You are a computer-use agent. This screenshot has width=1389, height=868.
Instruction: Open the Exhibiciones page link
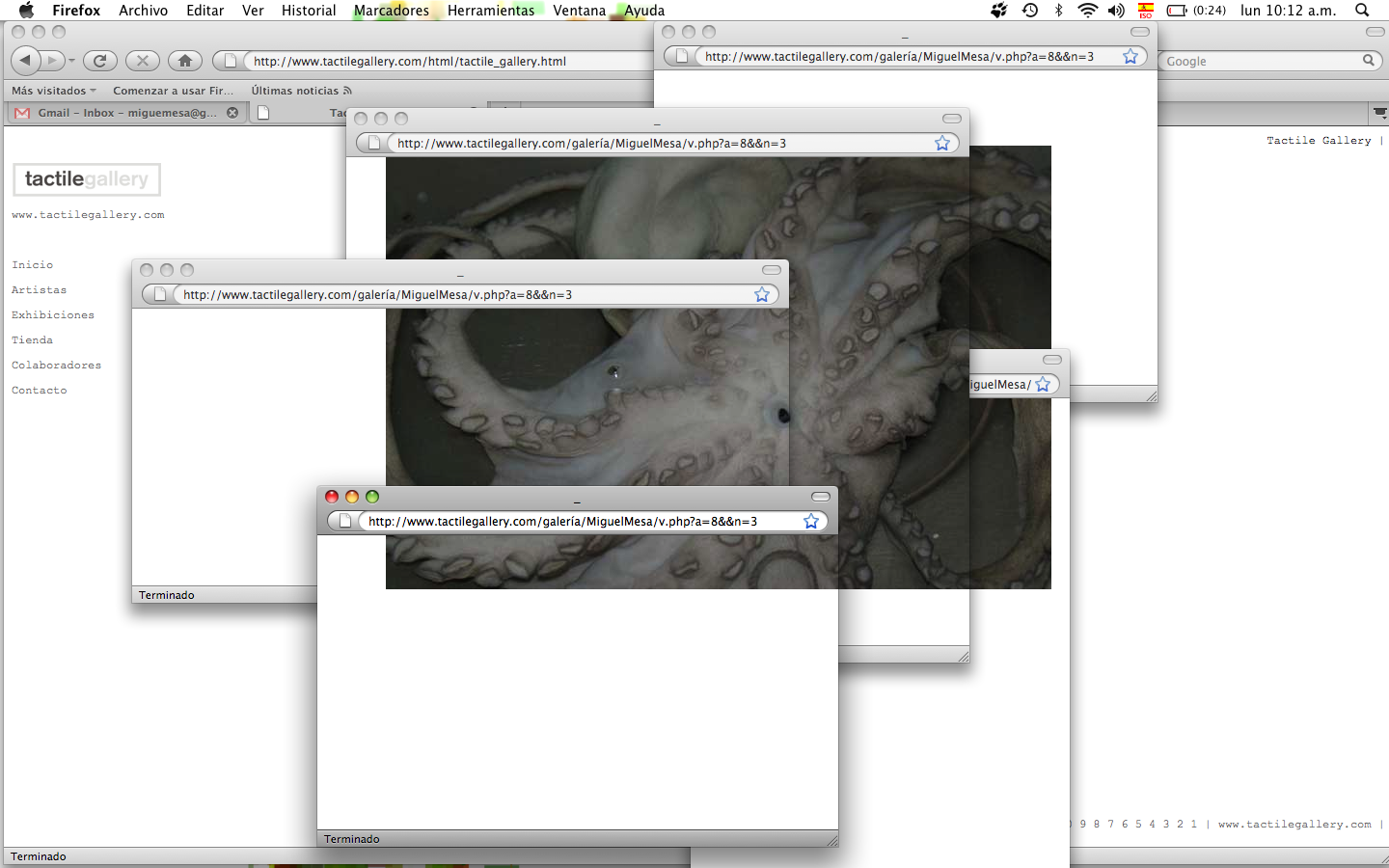53,315
